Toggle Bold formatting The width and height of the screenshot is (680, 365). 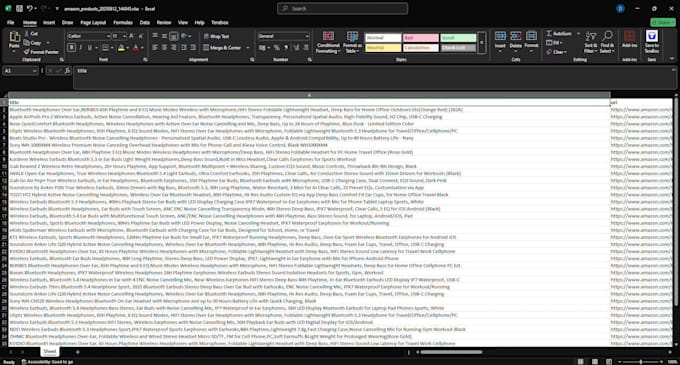point(72,48)
